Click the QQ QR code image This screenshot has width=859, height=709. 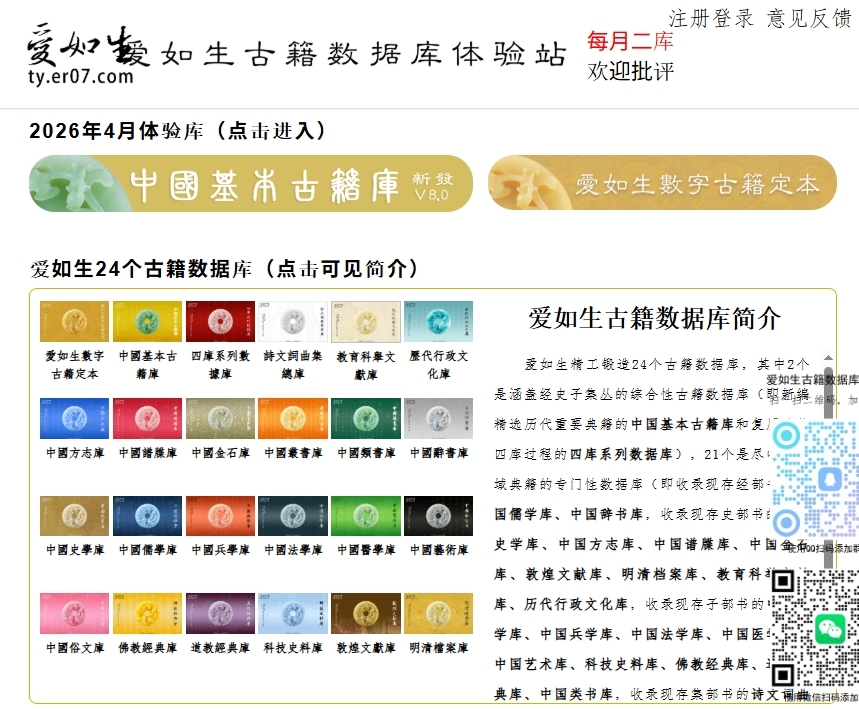coord(816,480)
